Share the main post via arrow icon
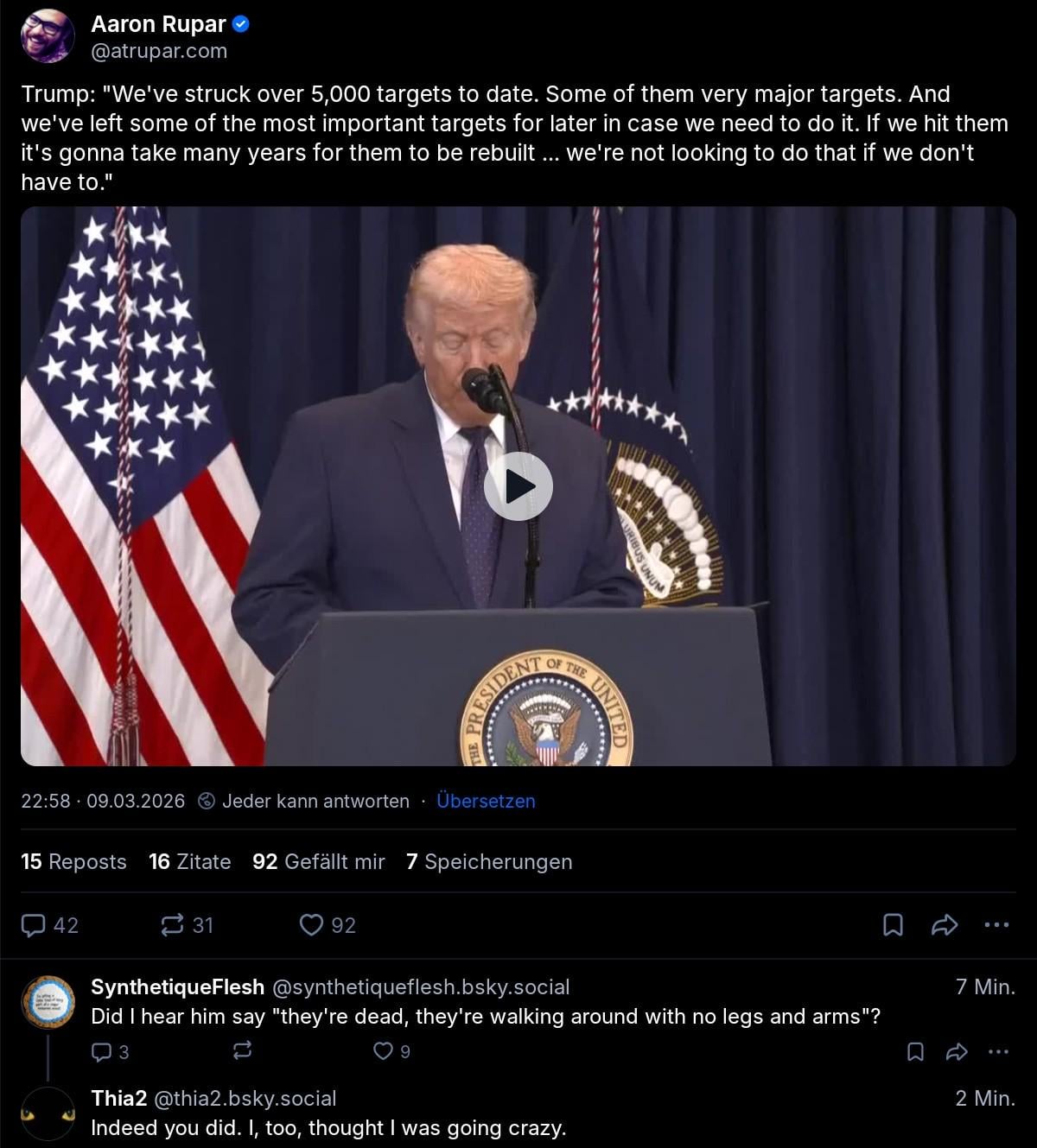 pyautogui.click(x=945, y=925)
